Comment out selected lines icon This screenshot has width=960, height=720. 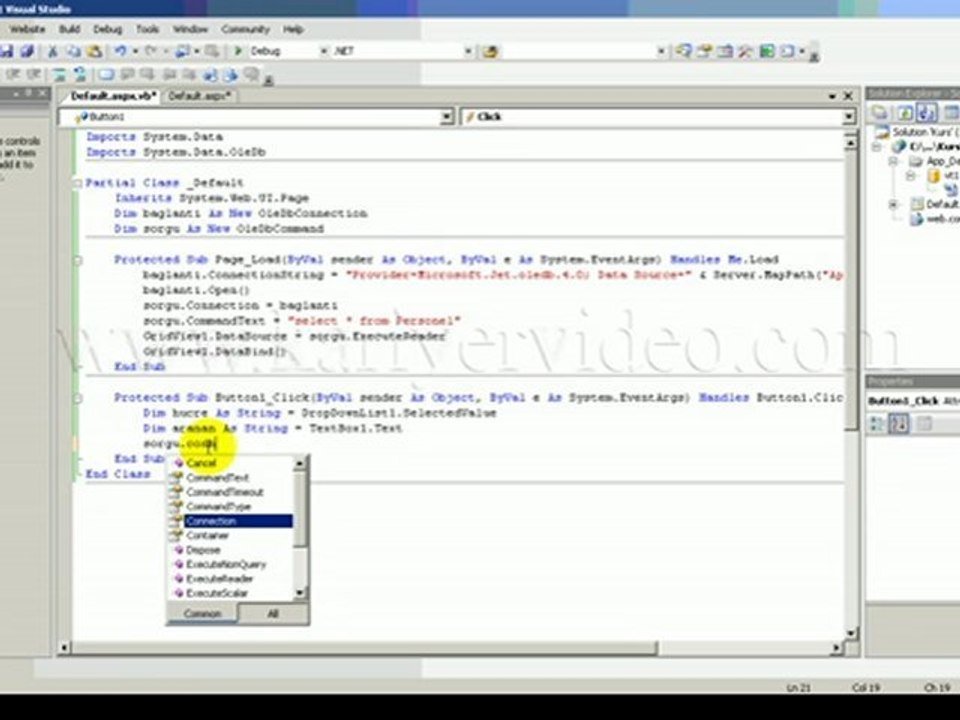[x=59, y=75]
